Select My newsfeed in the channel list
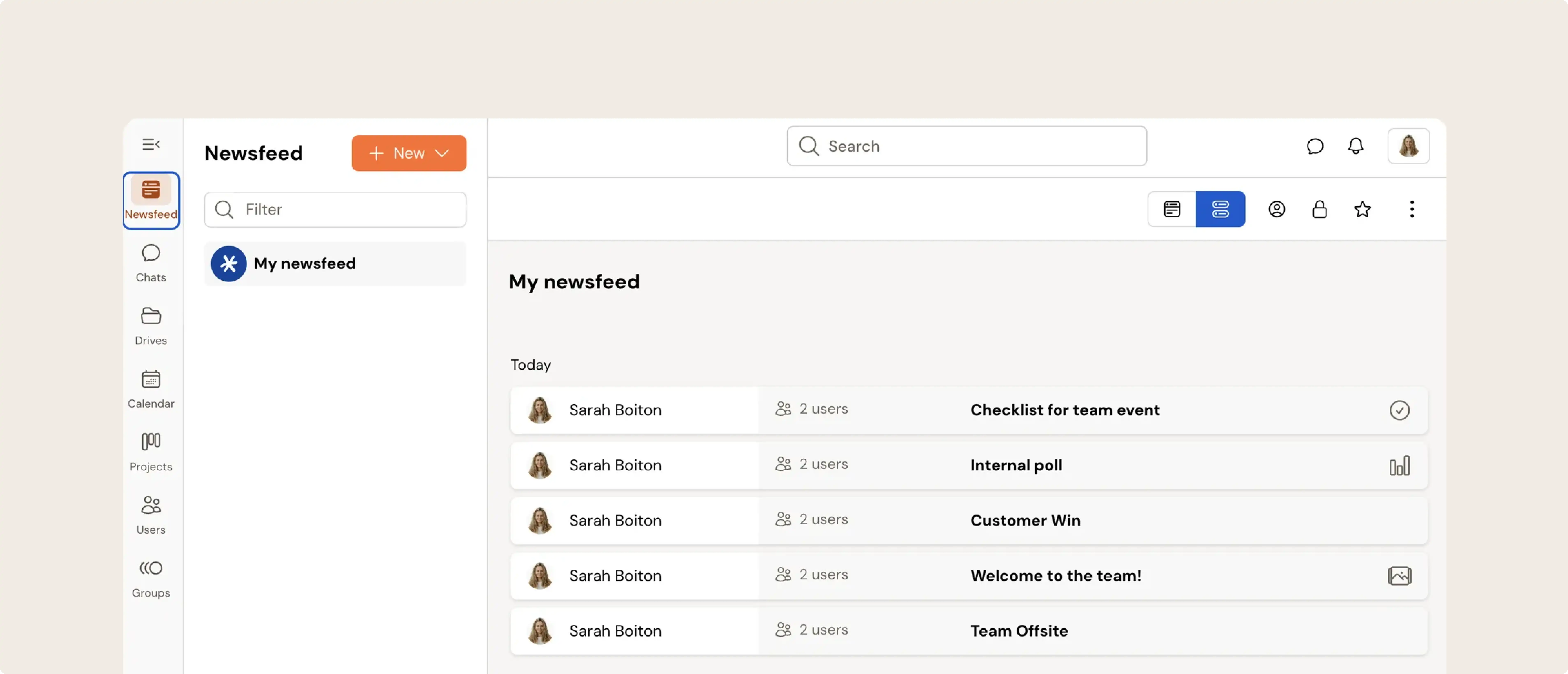1568x674 pixels. (x=335, y=264)
